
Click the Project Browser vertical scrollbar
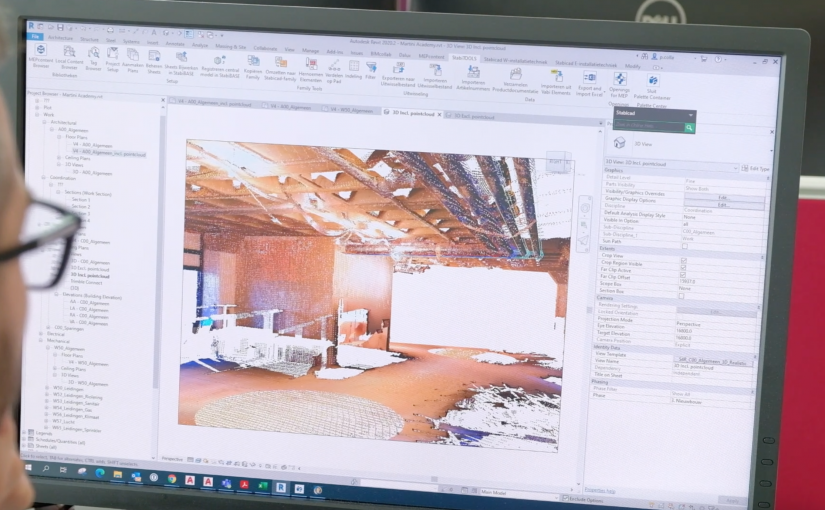pyautogui.click(x=159, y=253)
